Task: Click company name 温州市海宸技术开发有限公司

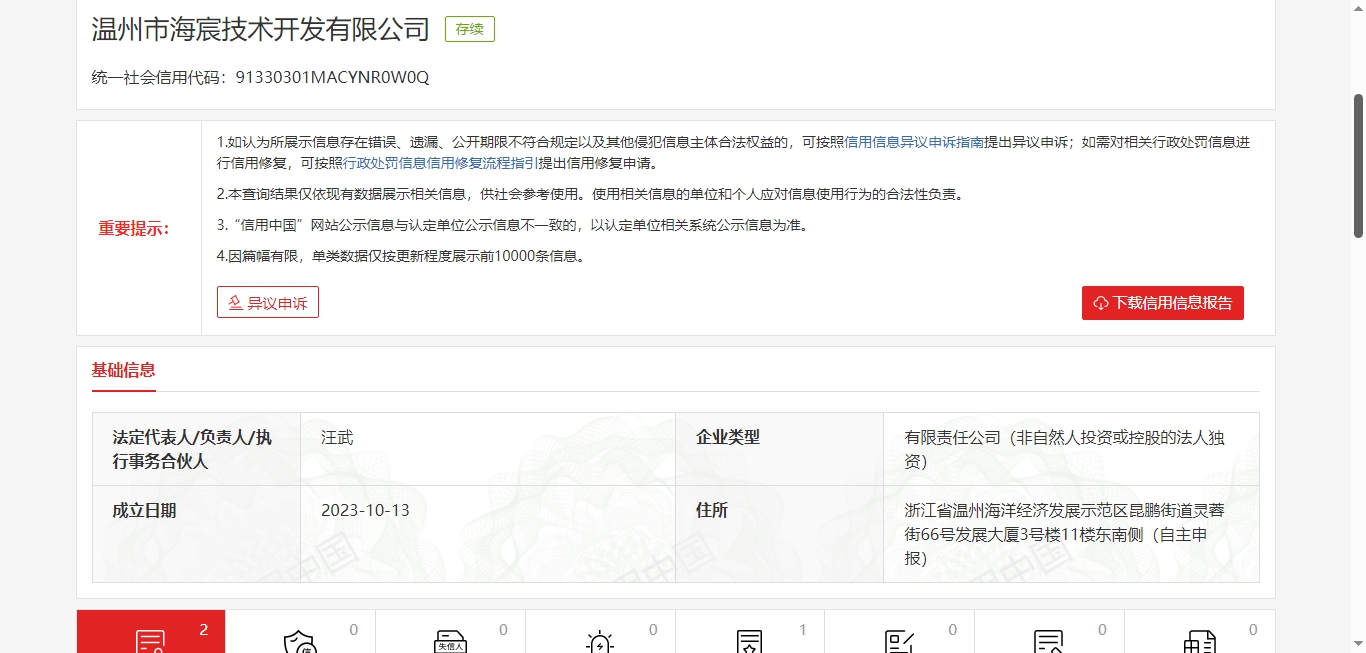Action: pos(261,29)
